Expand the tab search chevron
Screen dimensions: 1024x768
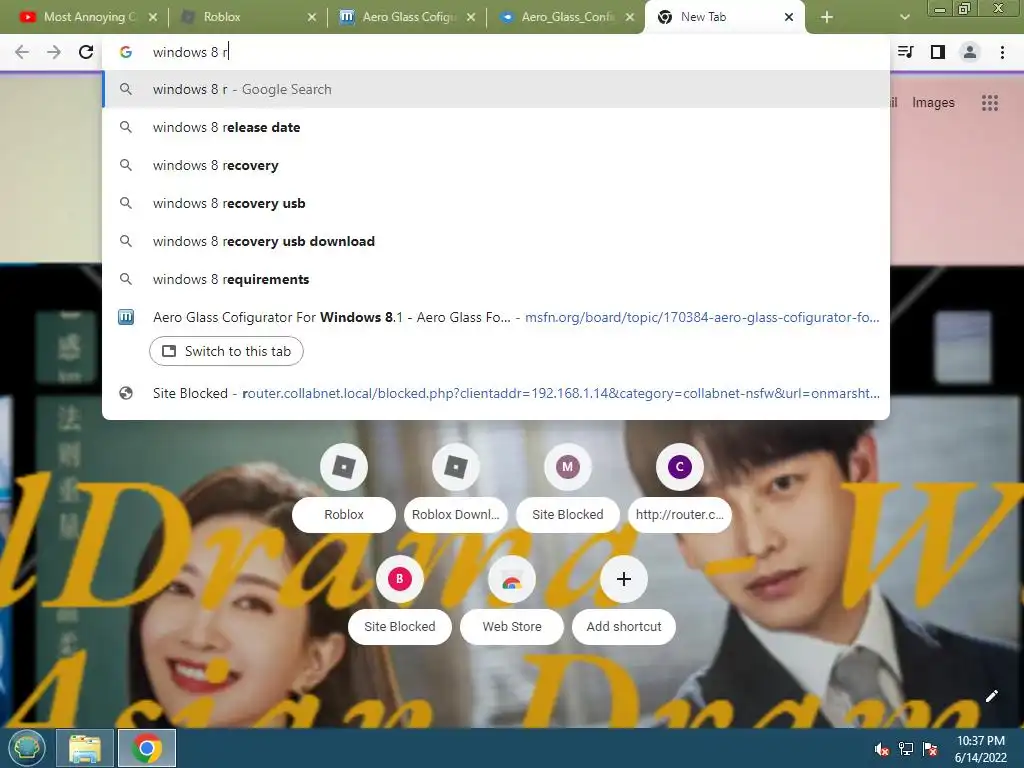tap(904, 17)
